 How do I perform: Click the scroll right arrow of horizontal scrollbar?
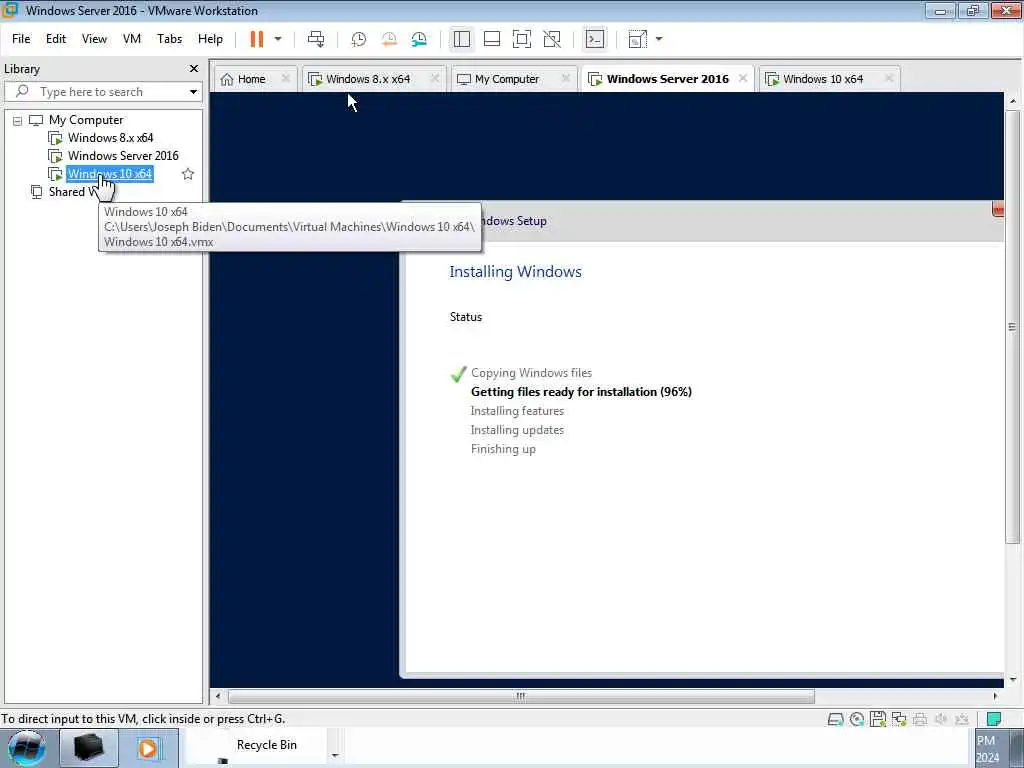[995, 696]
